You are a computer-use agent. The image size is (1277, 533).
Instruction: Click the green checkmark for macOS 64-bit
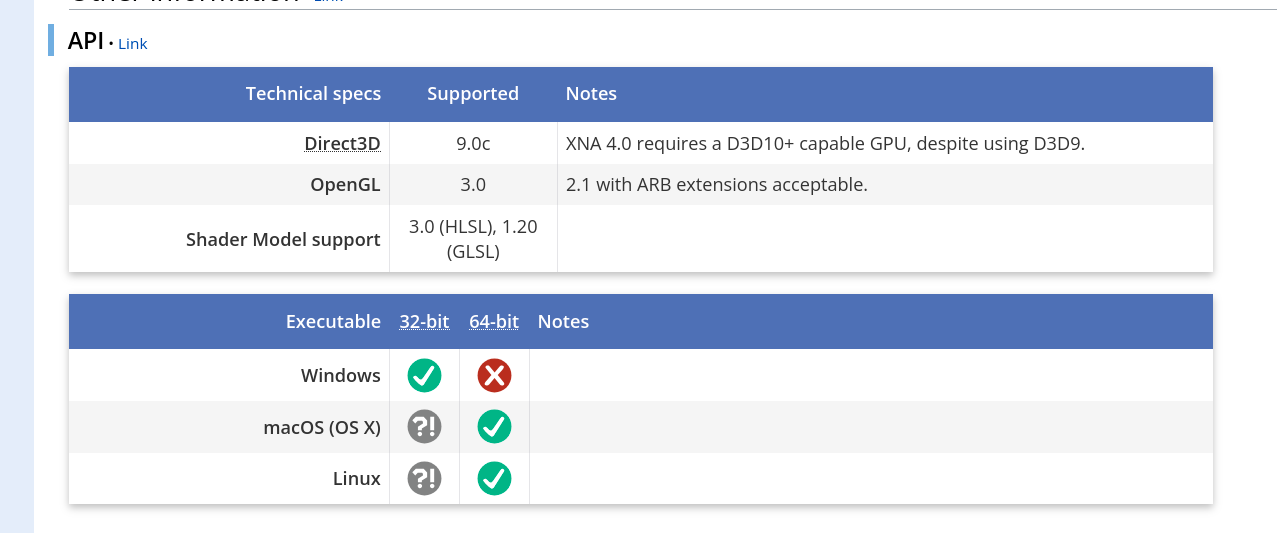(x=494, y=427)
